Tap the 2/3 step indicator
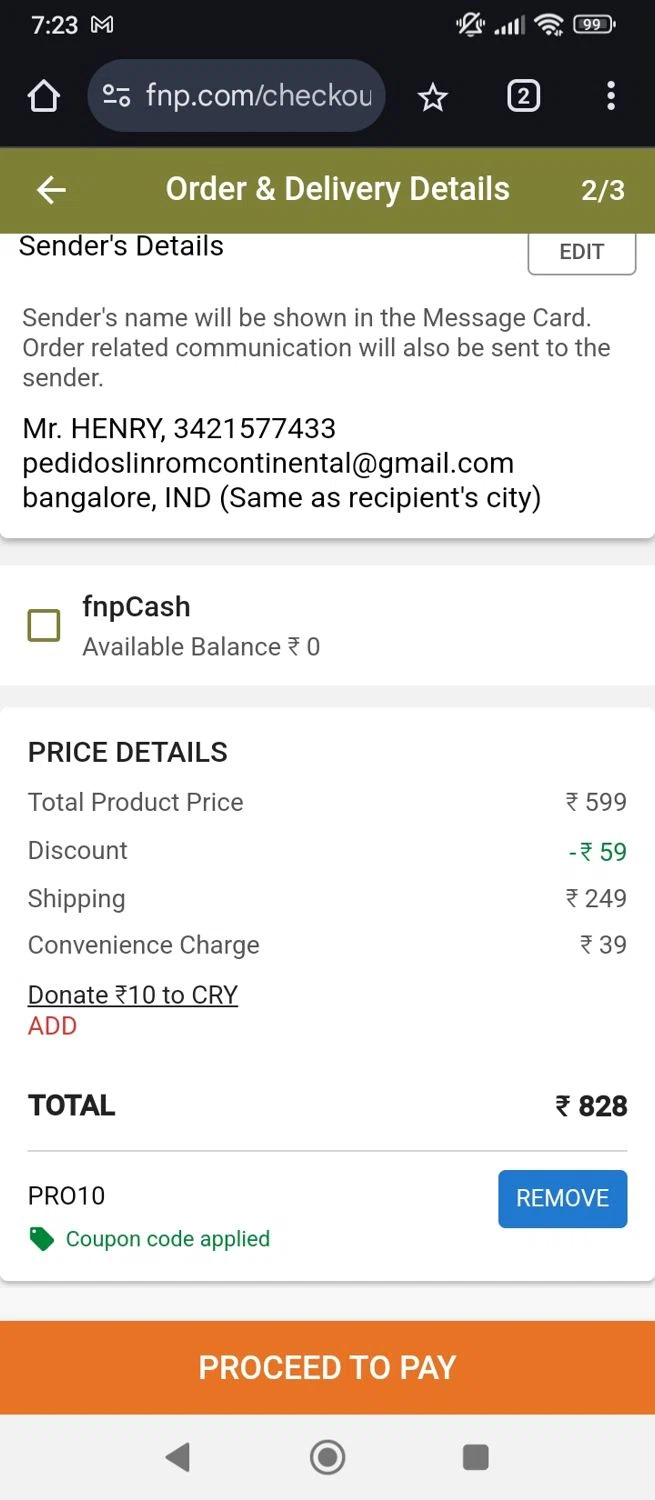Viewport: 655px width, 1500px height. 603,190
